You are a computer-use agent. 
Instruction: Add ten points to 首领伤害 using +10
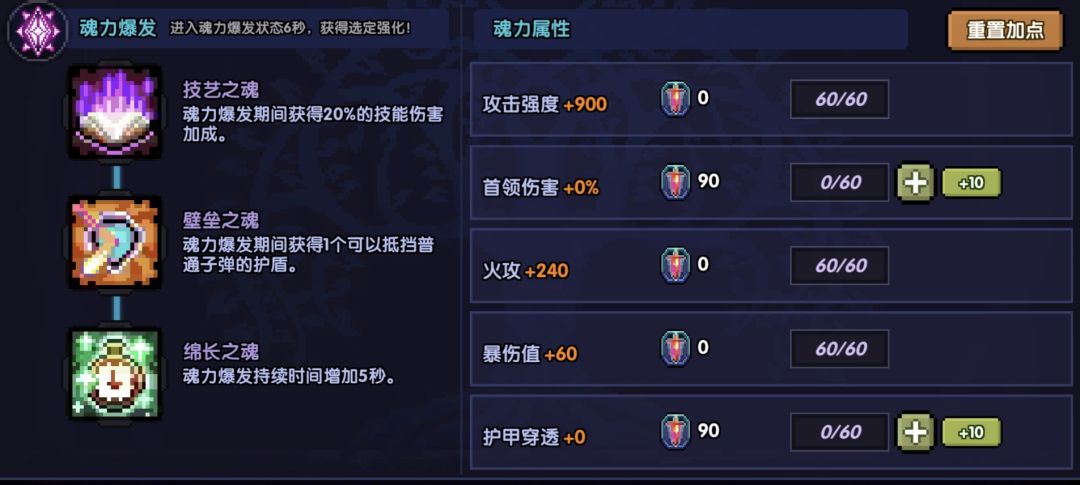(970, 183)
